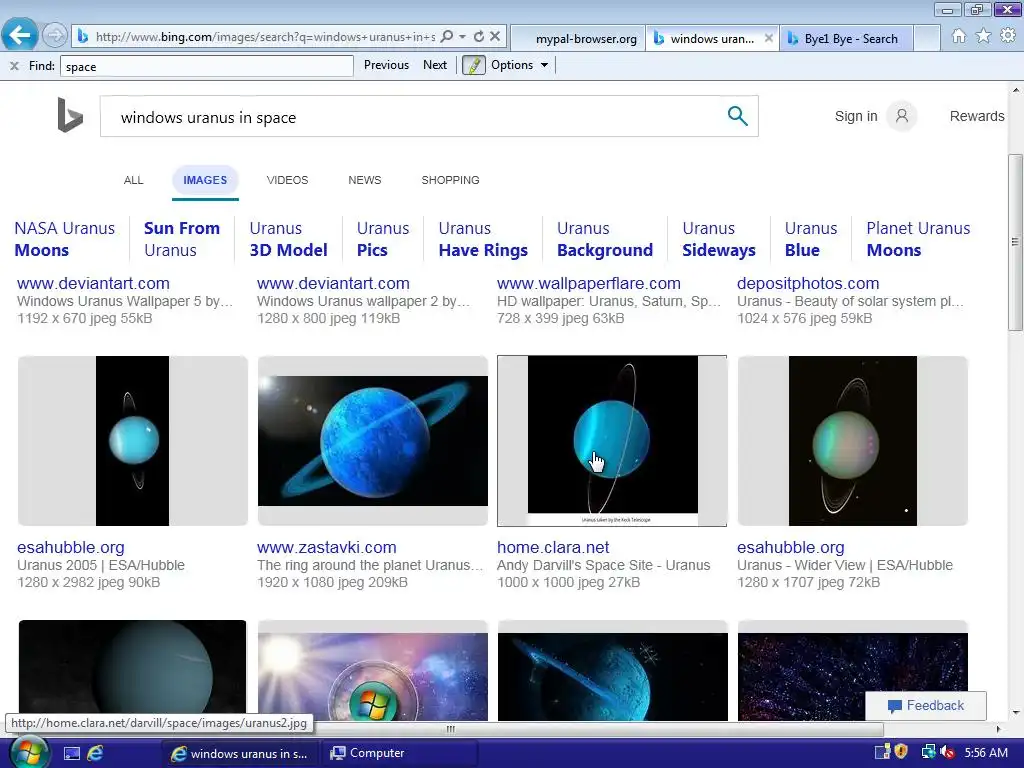1024x768 pixels.
Task: Select the Planet Uranus Moons suggestion
Action: point(918,239)
